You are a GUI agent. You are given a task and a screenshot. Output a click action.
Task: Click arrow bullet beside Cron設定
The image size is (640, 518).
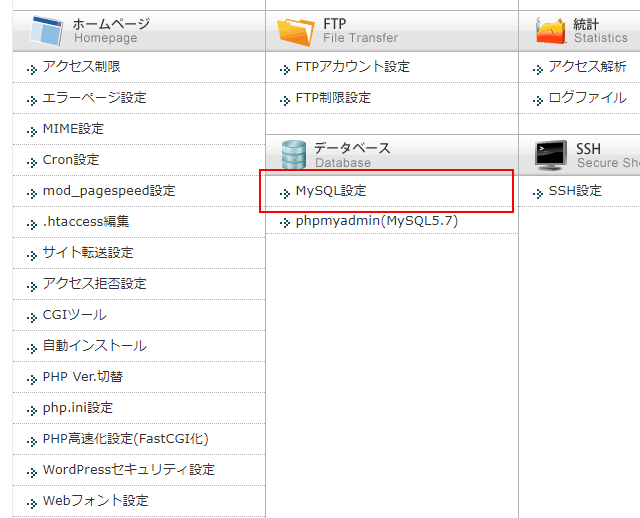coord(31,162)
